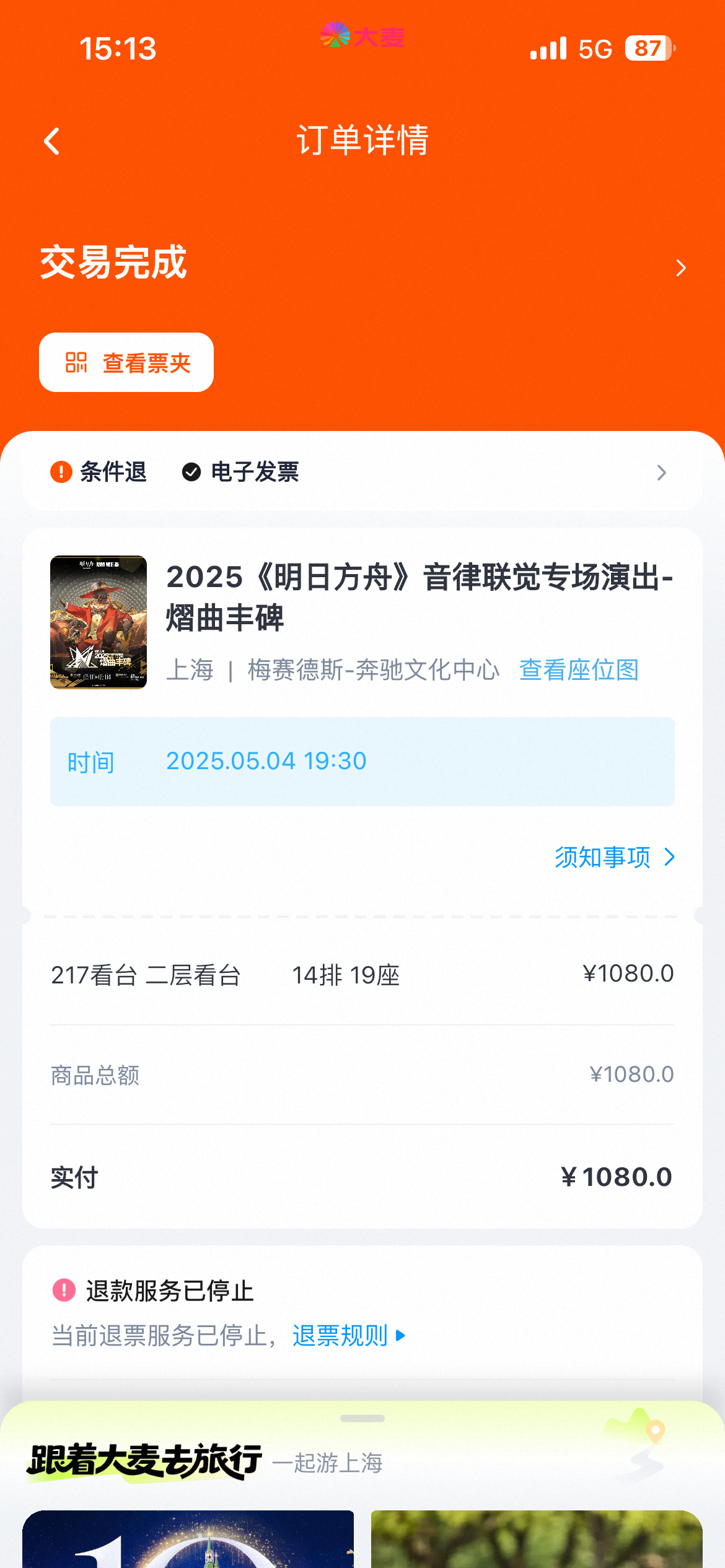
Task: Expand the 条件退 service info chevron
Action: [x=662, y=473]
